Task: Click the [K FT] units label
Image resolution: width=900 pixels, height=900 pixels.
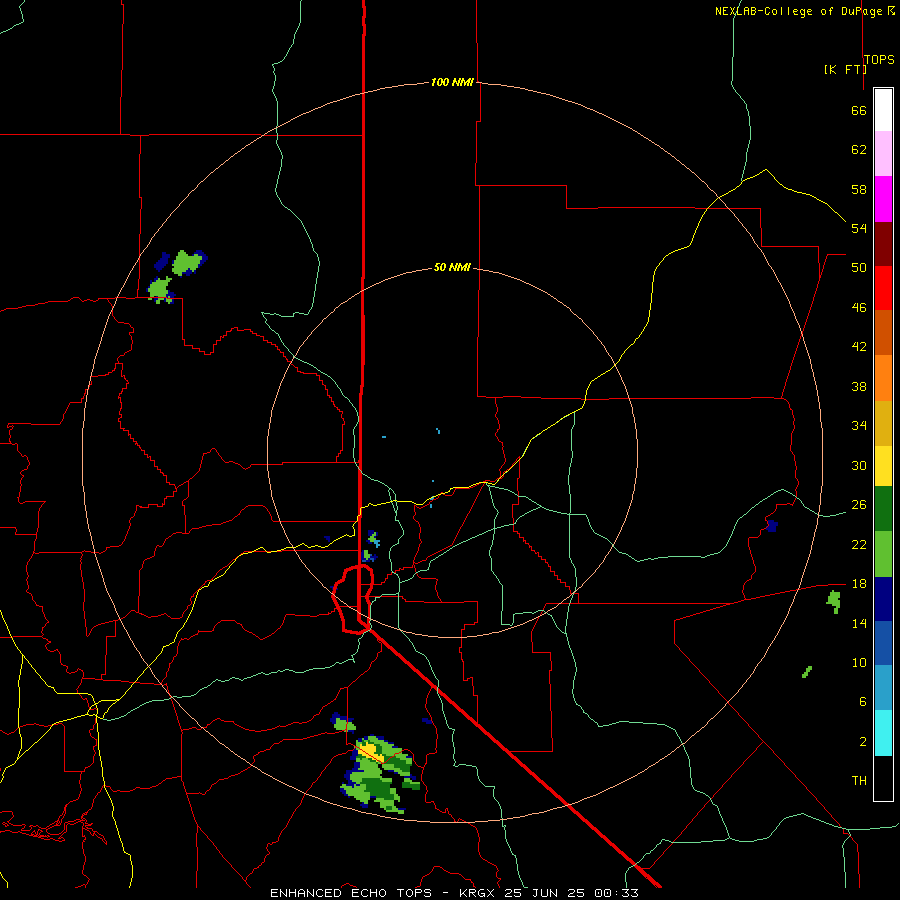Action: (x=845, y=69)
